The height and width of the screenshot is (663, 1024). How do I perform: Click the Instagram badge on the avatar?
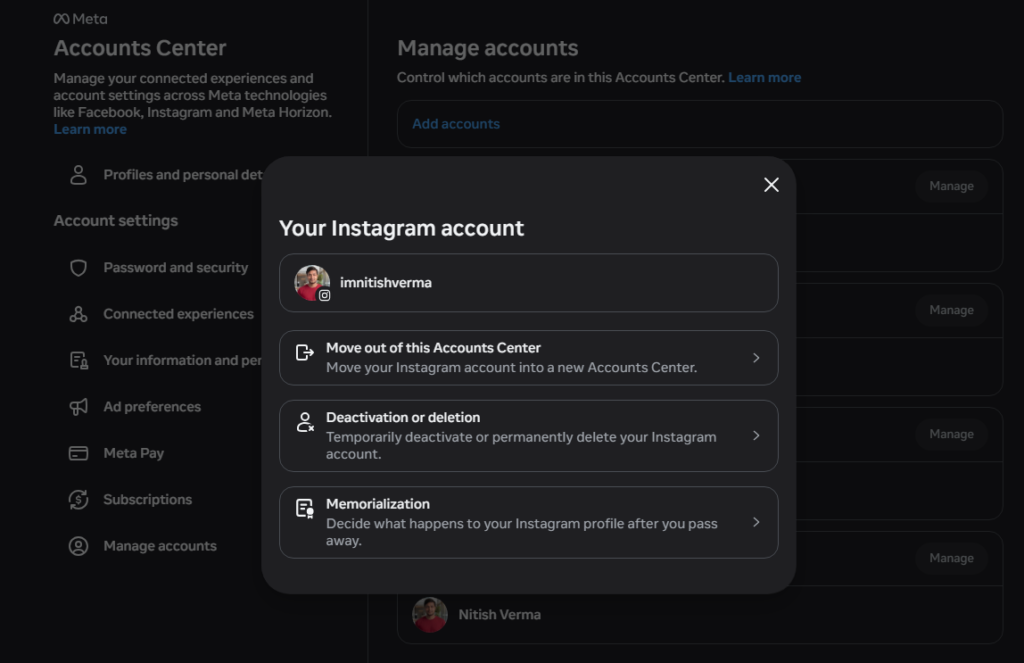click(x=325, y=295)
